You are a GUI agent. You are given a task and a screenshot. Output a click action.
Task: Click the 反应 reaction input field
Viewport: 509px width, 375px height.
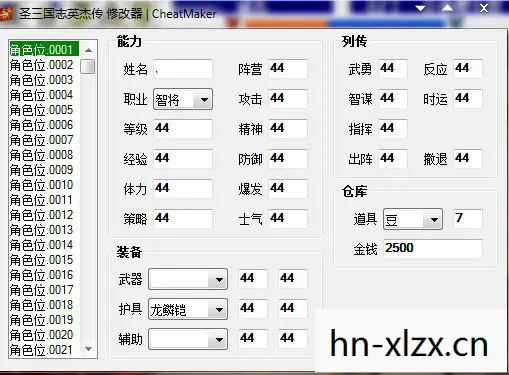coord(468,69)
